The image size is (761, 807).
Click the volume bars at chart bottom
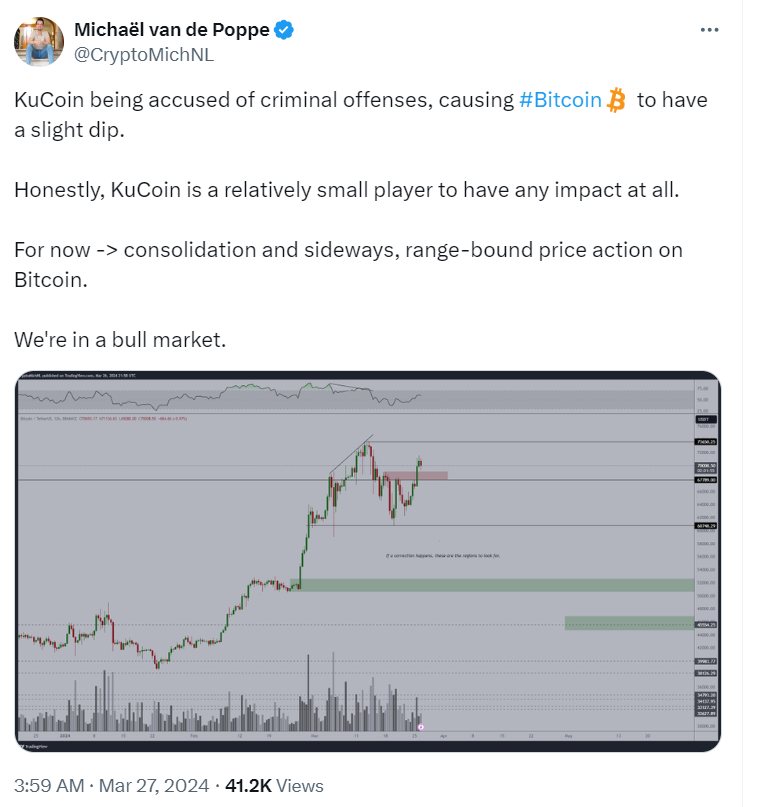click(220, 700)
